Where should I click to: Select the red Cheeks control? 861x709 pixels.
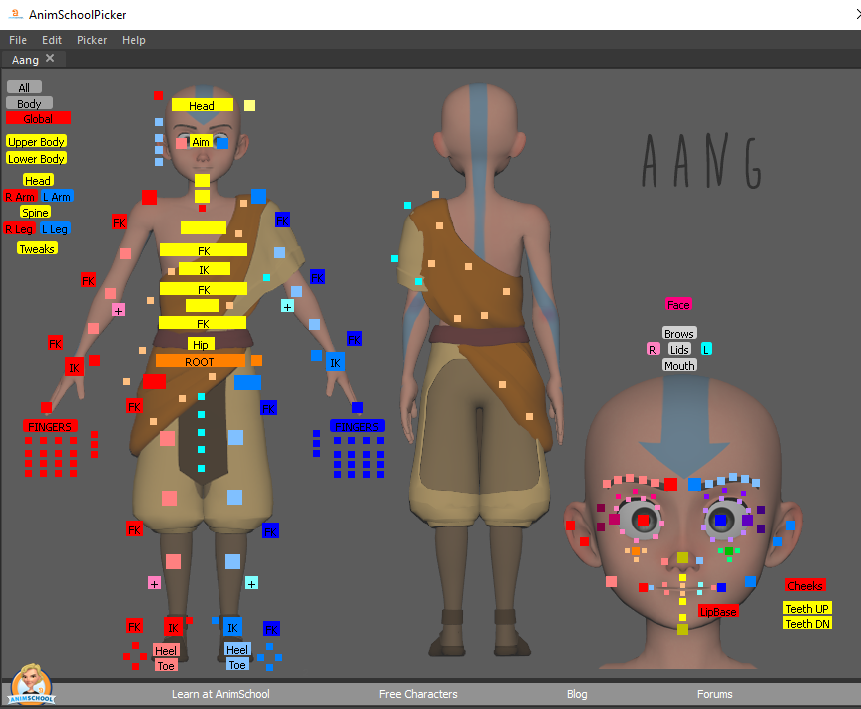coord(805,585)
